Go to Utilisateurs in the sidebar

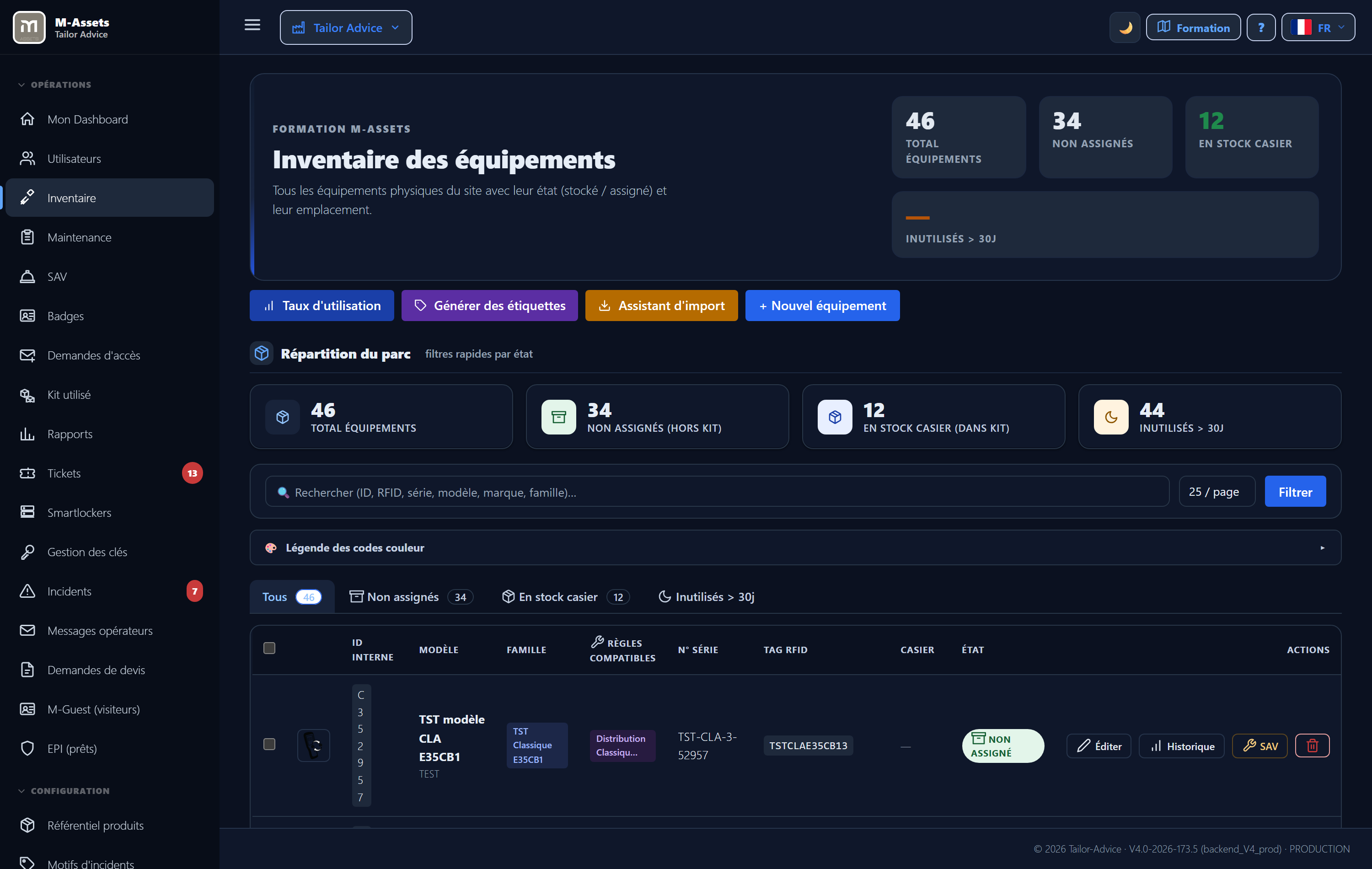pyautogui.click(x=109, y=158)
